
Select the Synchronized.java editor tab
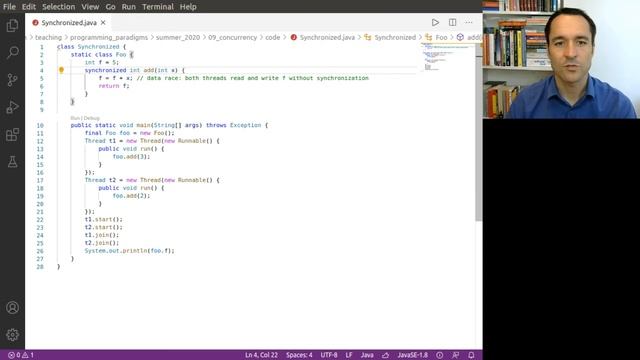pos(69,22)
